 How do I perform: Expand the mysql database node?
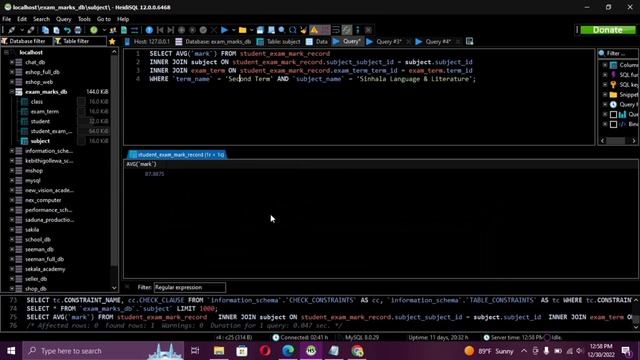pos(12,180)
